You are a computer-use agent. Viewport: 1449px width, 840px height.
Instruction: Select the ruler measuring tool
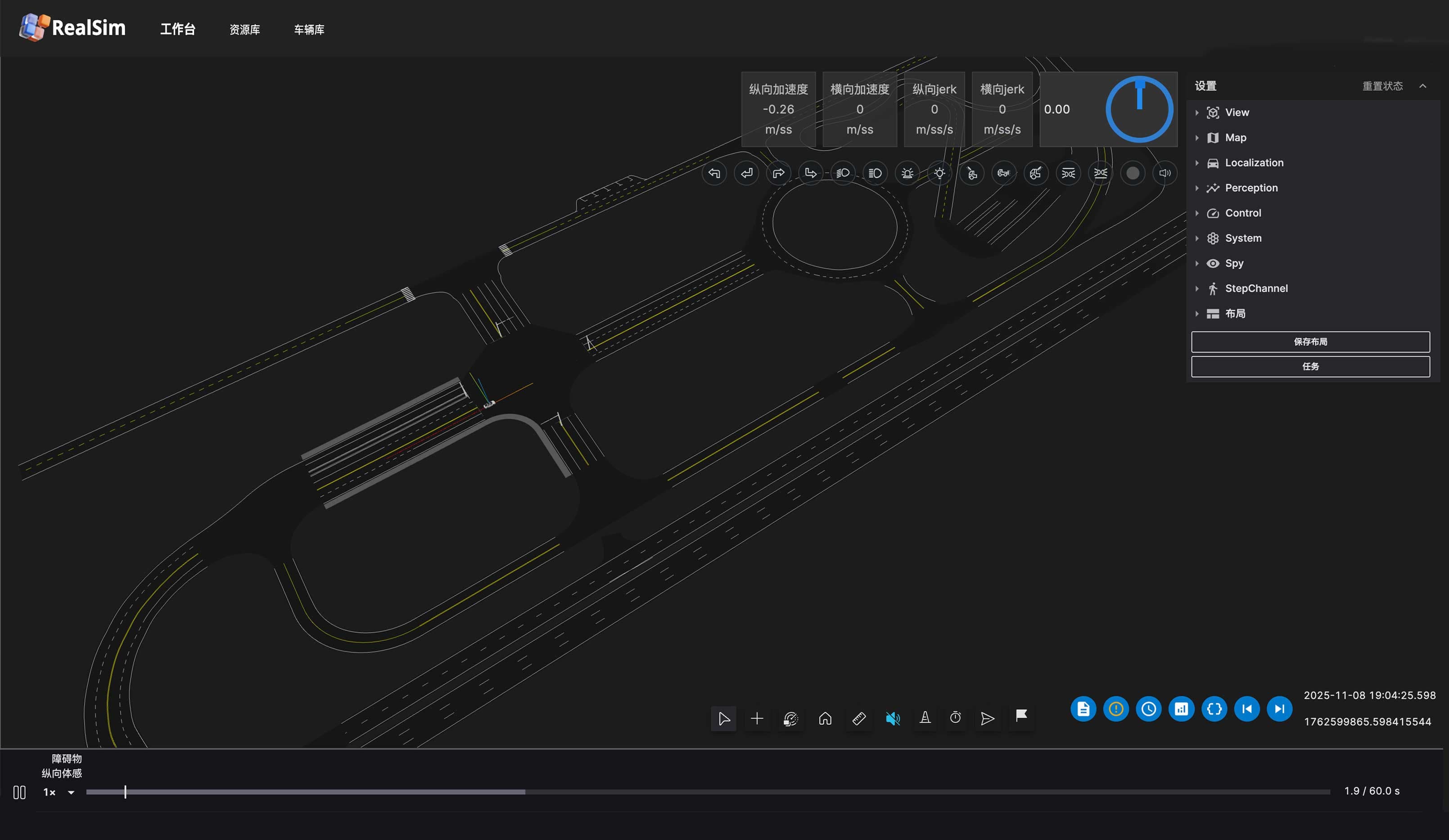pyautogui.click(x=858, y=718)
